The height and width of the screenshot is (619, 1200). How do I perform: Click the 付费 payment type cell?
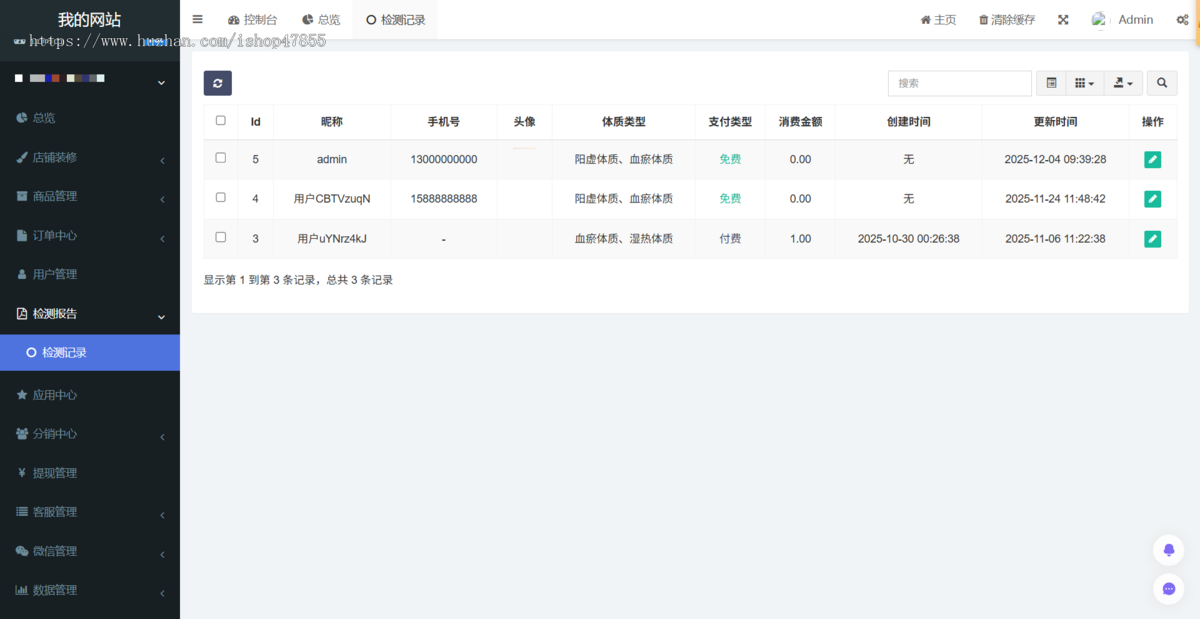coord(730,239)
